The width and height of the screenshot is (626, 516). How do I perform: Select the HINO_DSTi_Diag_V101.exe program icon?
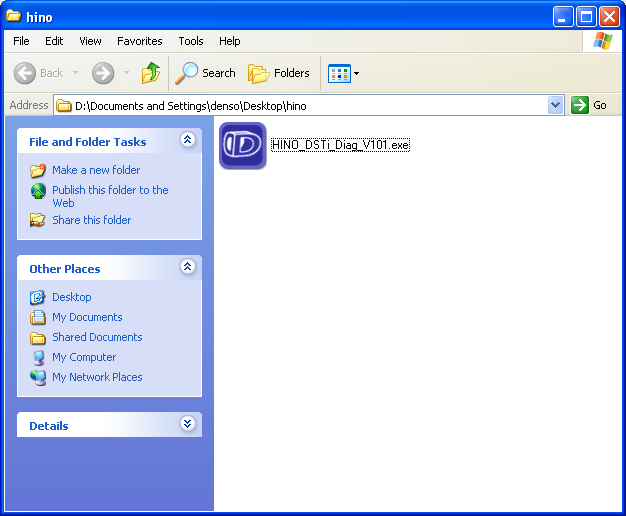coord(243,145)
